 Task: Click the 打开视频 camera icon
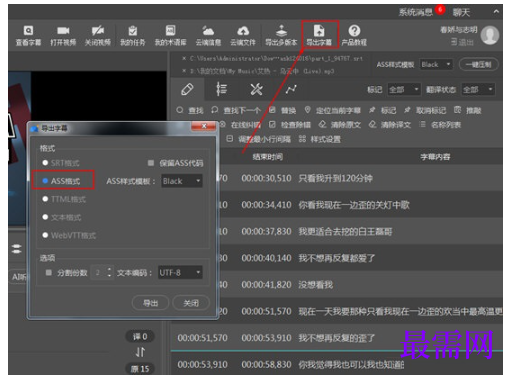coord(63,35)
